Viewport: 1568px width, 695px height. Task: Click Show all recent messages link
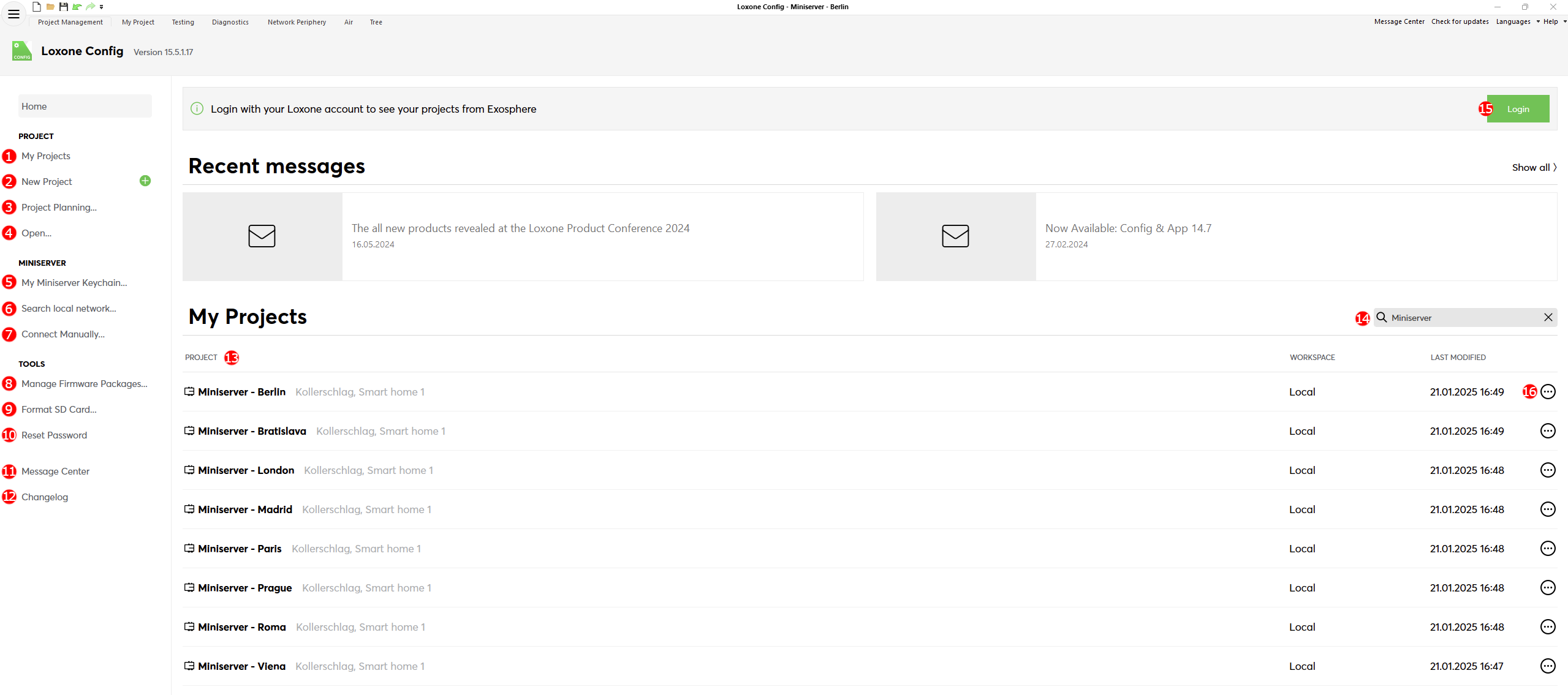tap(1534, 168)
